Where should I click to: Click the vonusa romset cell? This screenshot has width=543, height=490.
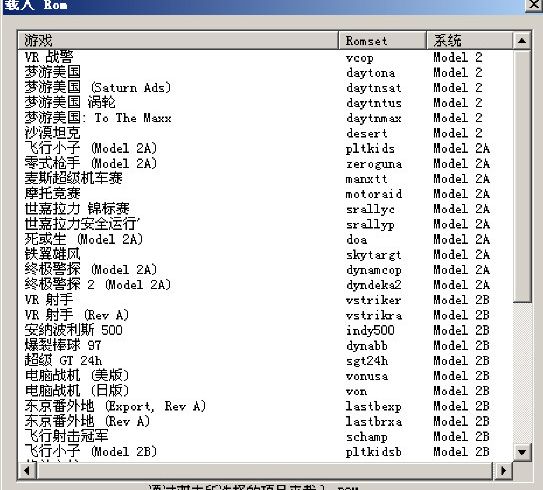tap(367, 376)
